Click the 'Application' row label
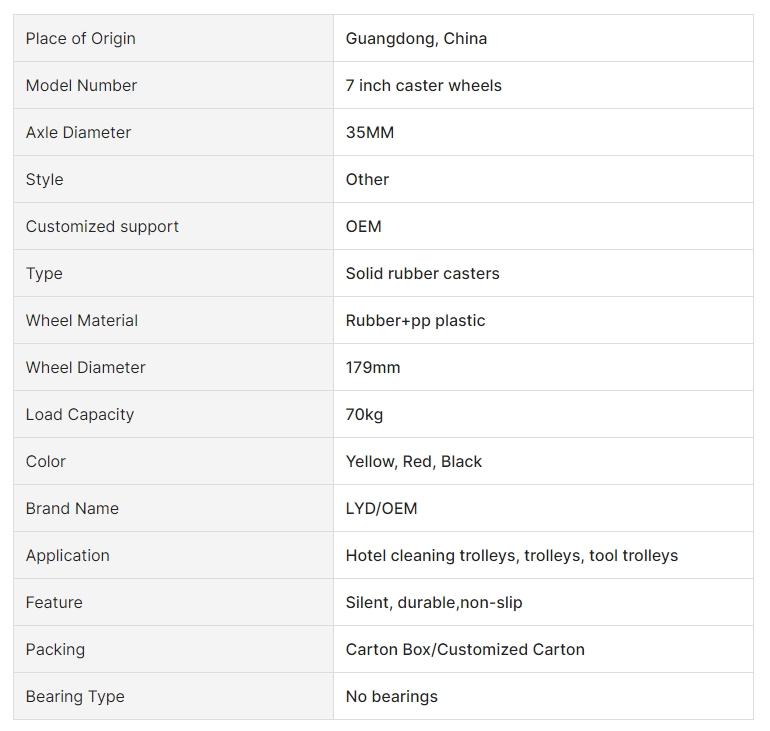The width and height of the screenshot is (770, 731). 68,555
